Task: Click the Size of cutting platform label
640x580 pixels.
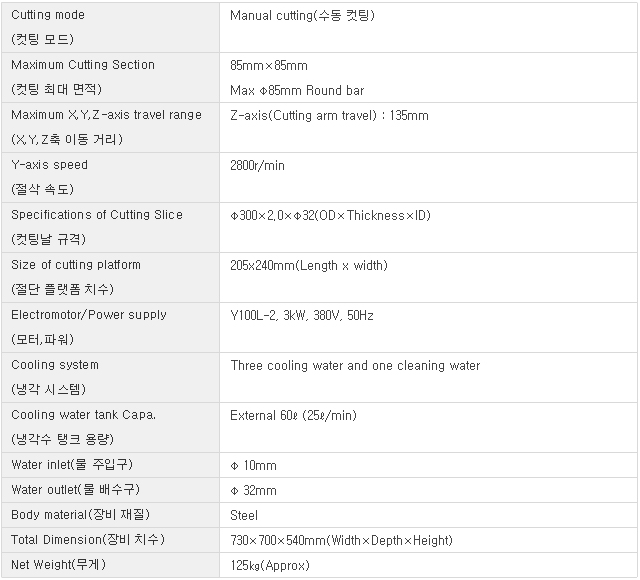Action: (x=76, y=265)
